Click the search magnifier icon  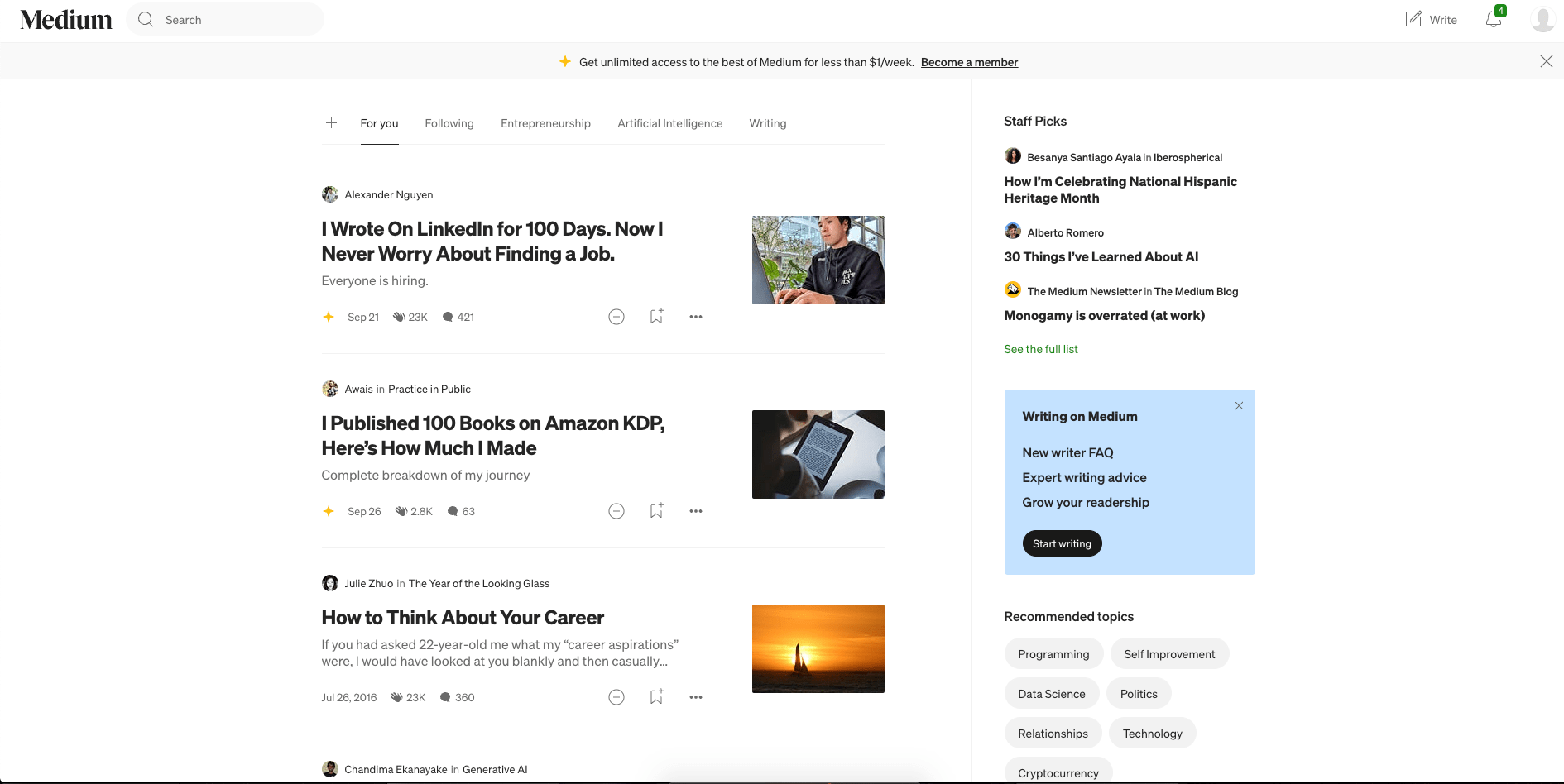pos(146,19)
